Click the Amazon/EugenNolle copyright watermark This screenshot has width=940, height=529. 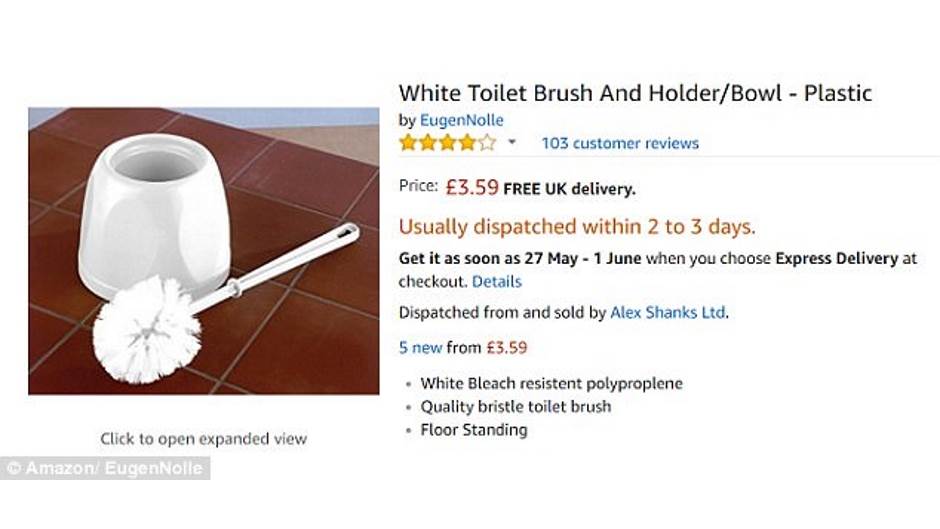105,467
